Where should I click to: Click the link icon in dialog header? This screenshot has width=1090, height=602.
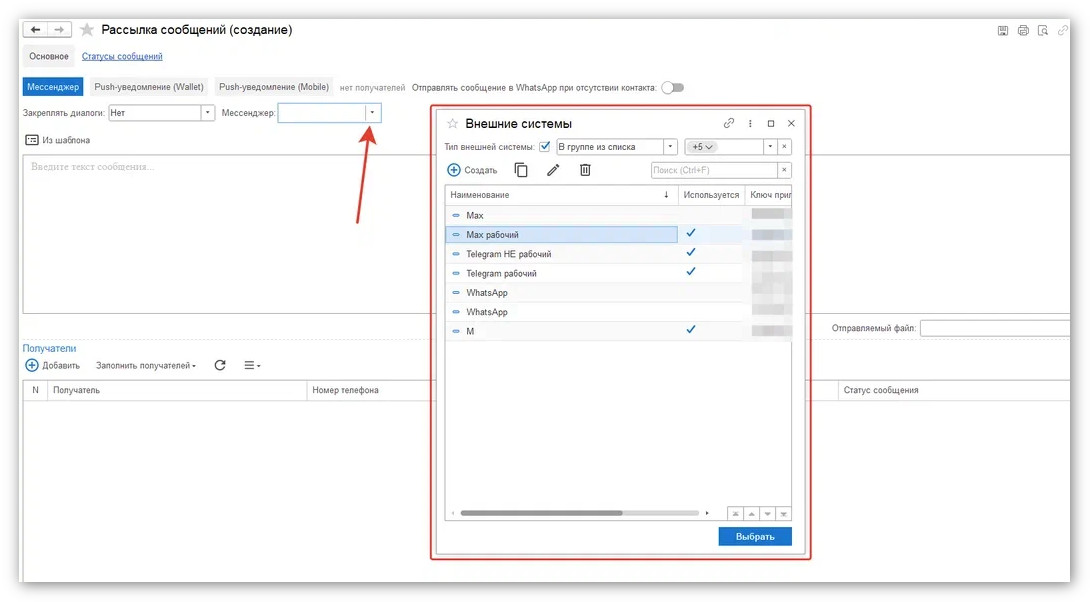pyautogui.click(x=728, y=123)
